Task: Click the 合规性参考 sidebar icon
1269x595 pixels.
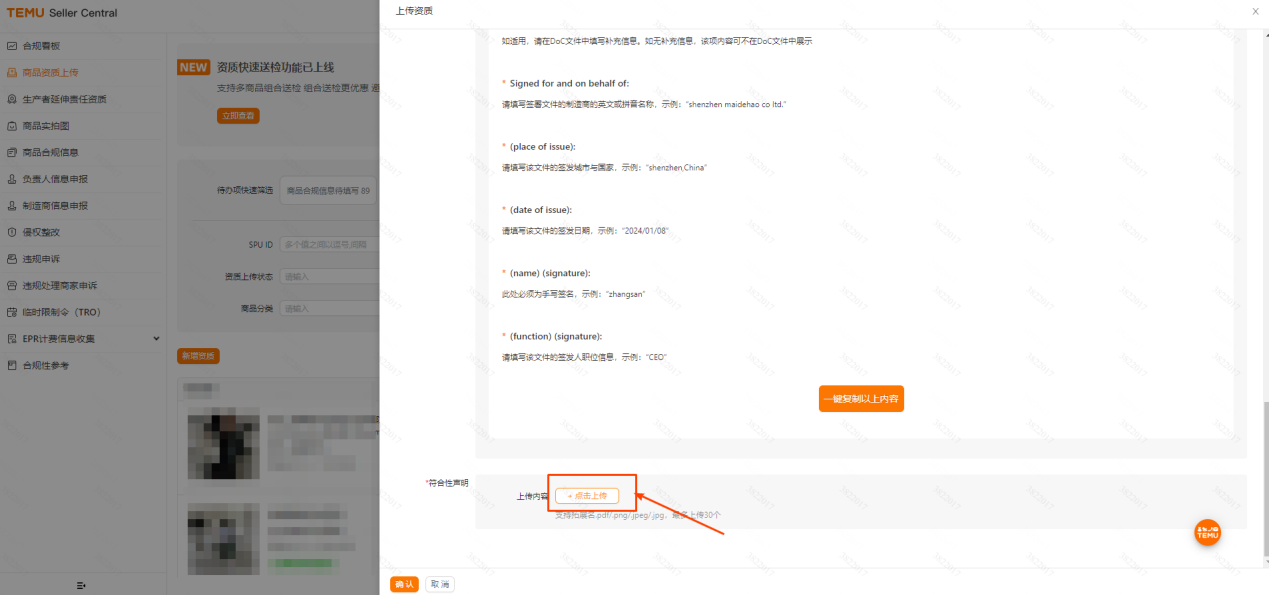Action: tap(12, 365)
